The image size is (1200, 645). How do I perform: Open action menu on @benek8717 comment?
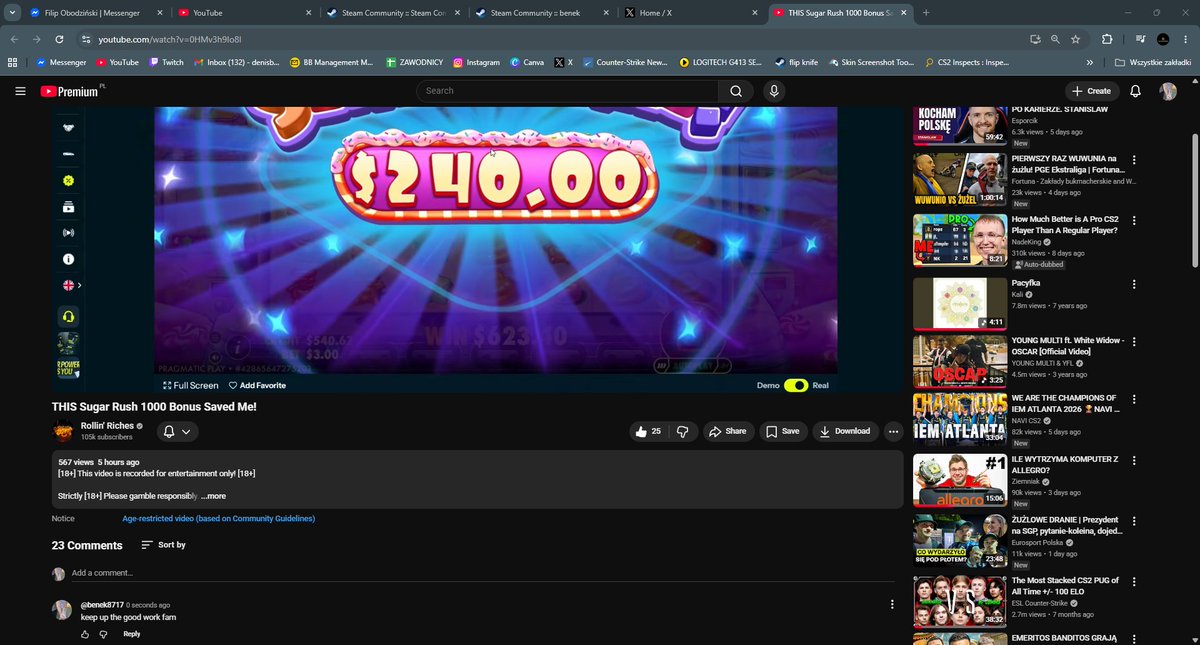coord(892,604)
